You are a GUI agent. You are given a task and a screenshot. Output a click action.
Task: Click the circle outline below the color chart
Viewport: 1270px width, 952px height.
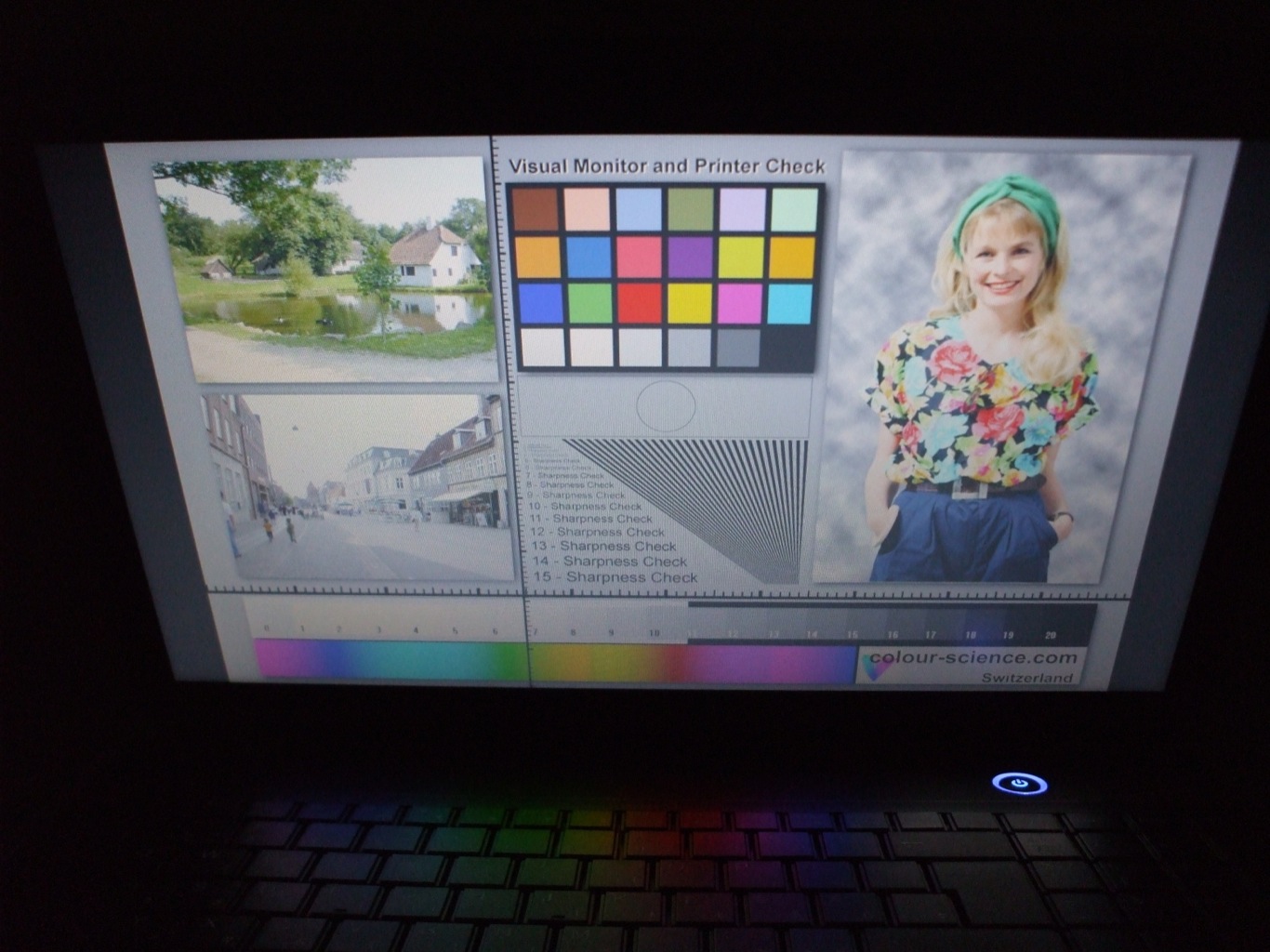(x=666, y=406)
